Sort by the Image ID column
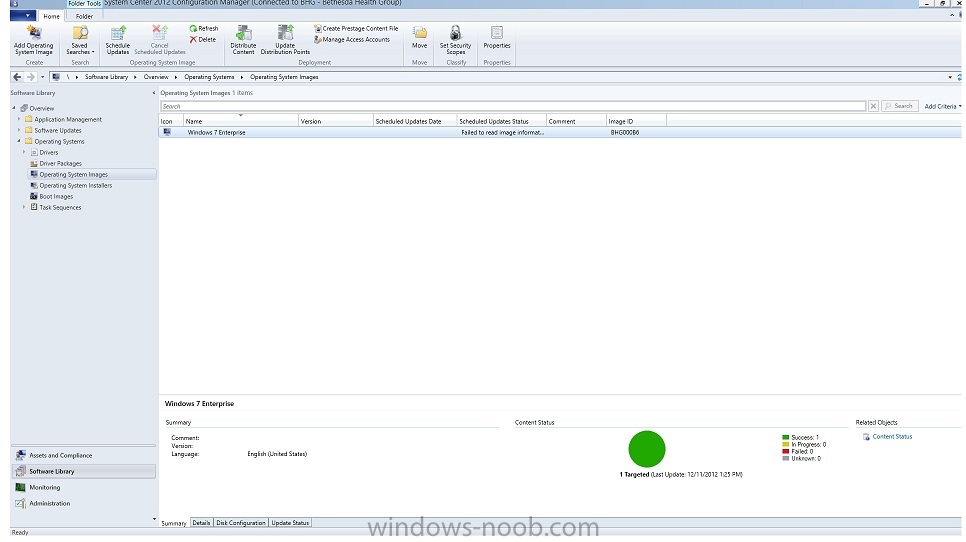Image resolution: width=966 pixels, height=542 pixels. click(x=636, y=121)
